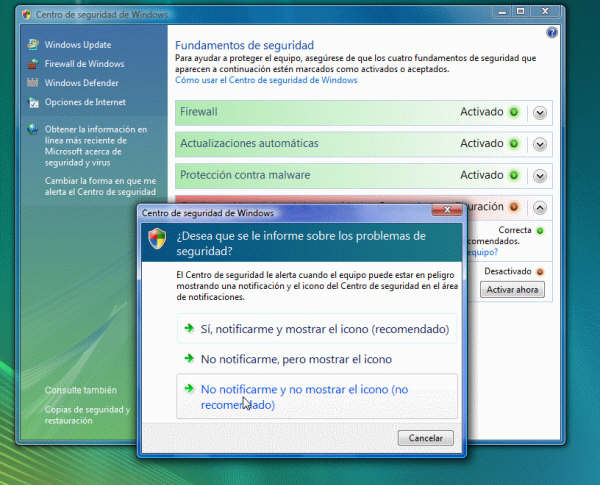Click Protección contra malware green status indicator
The width and height of the screenshot is (600, 485).
(x=514, y=175)
